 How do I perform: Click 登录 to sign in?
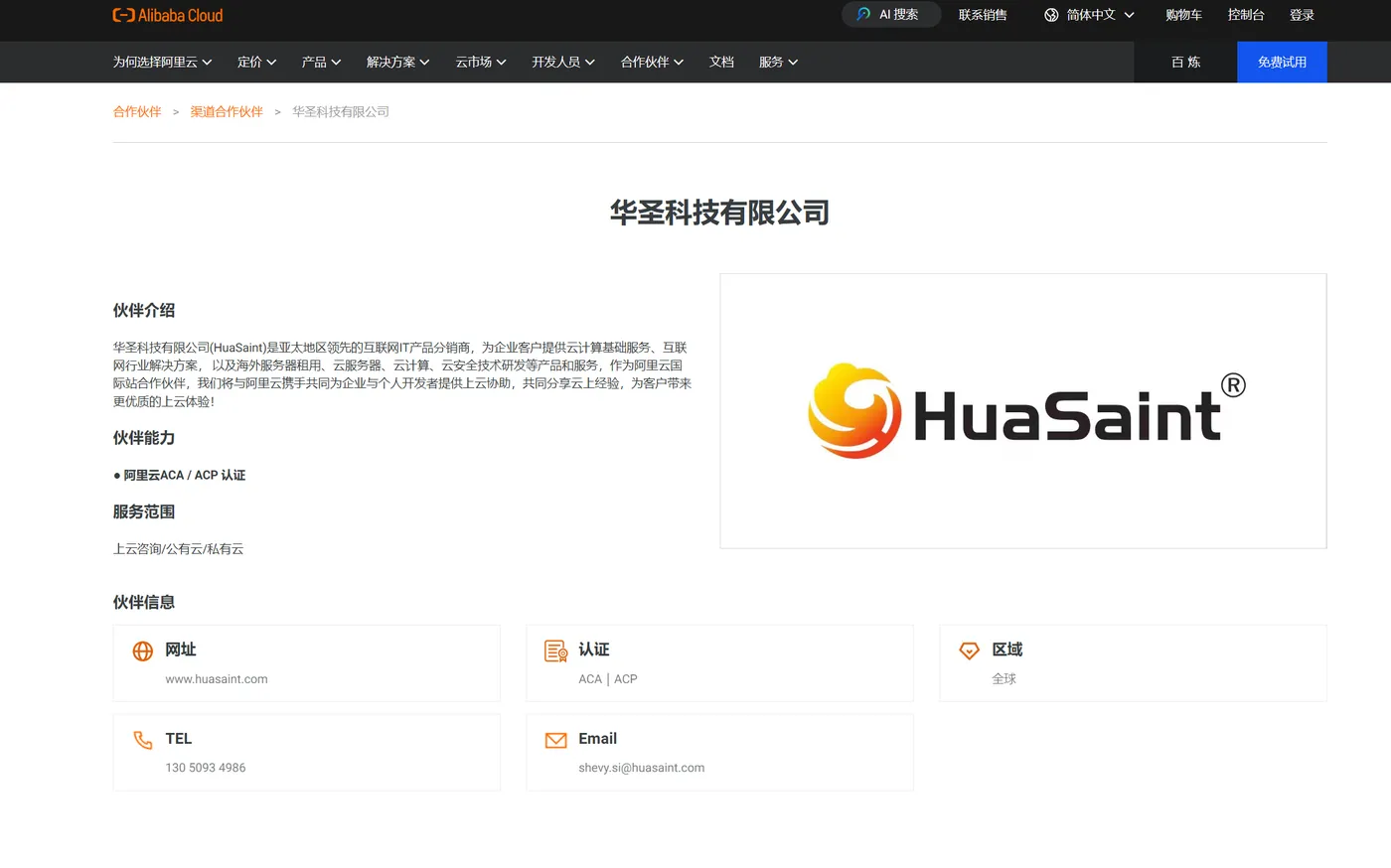pos(1302,15)
